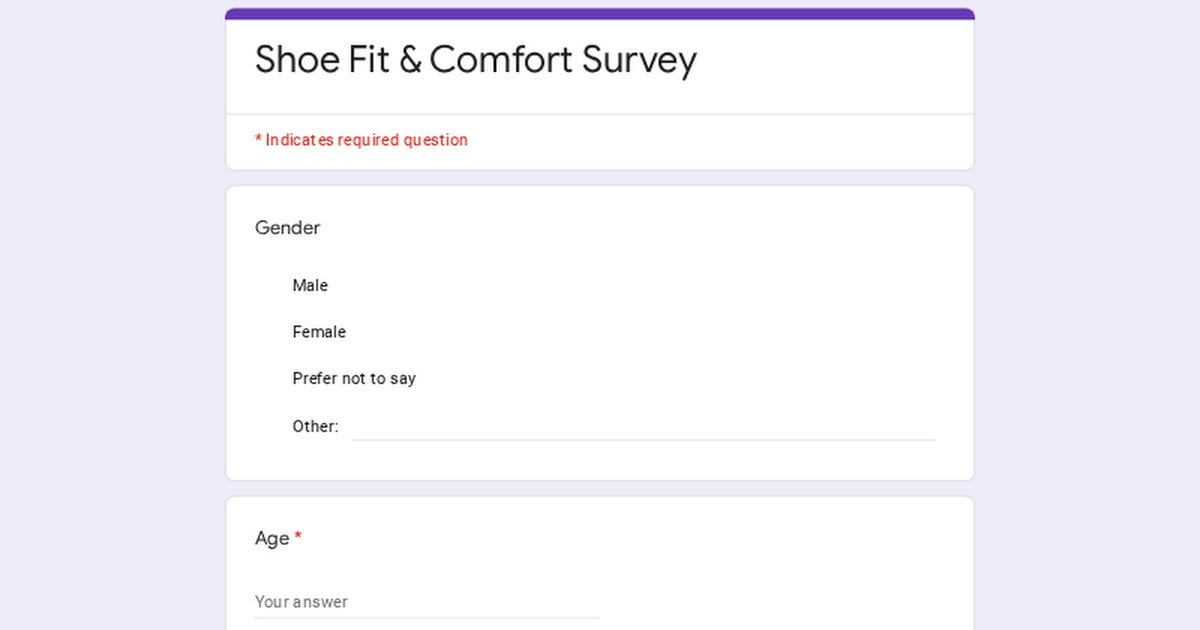
Task: Click the purple banner atop the form
Action: (600, 14)
